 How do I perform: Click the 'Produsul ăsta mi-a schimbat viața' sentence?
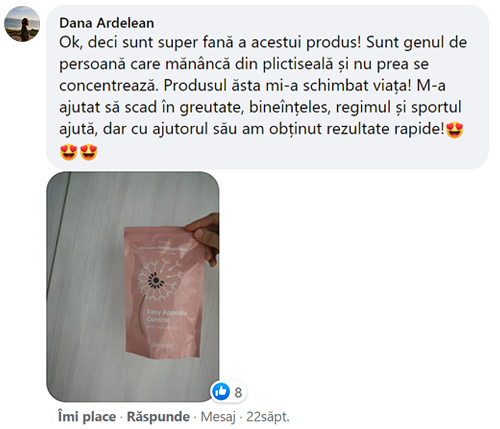point(287,86)
